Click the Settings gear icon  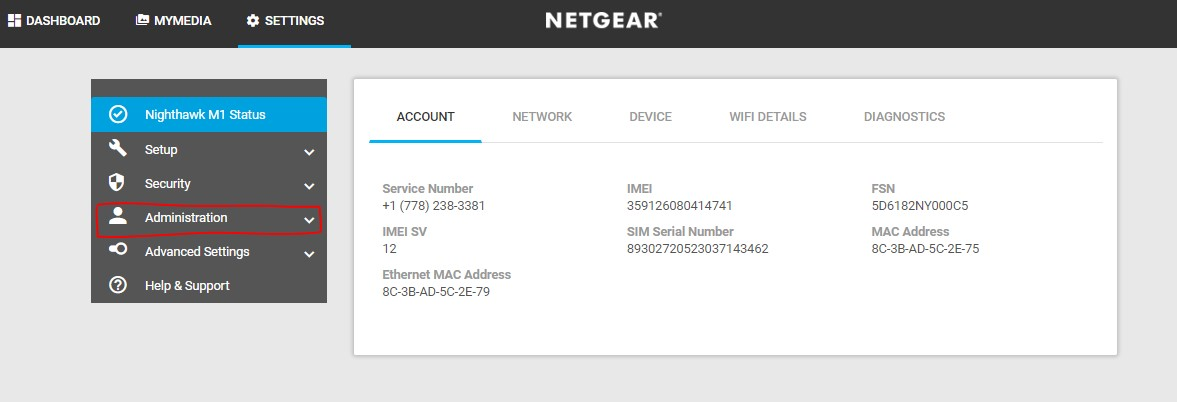253,21
